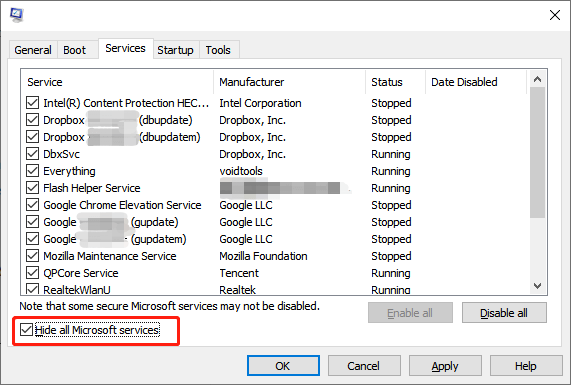
Task: Toggle Hide all Microsoft services checkbox
Action: (26, 330)
